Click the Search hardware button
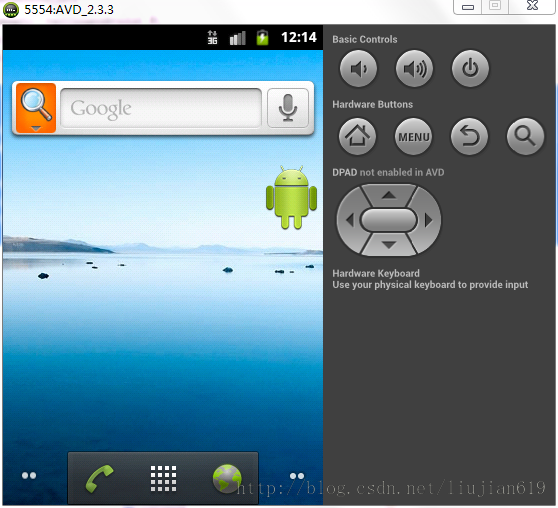Image resolution: width=558 pixels, height=508 pixels. 525,136
